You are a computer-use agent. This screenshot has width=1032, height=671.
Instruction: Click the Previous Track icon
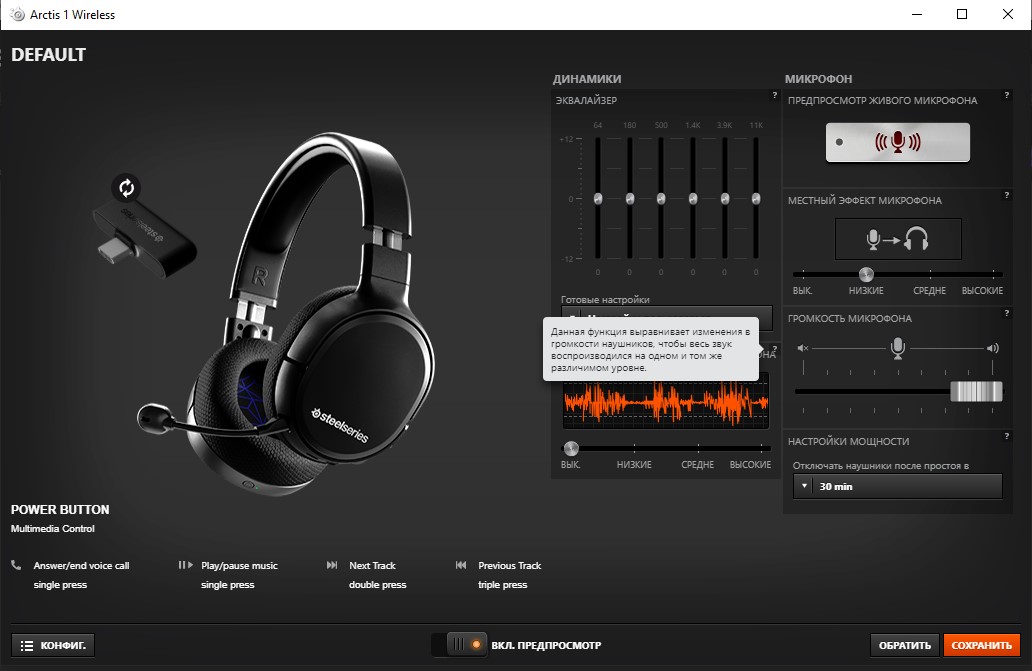pos(461,565)
